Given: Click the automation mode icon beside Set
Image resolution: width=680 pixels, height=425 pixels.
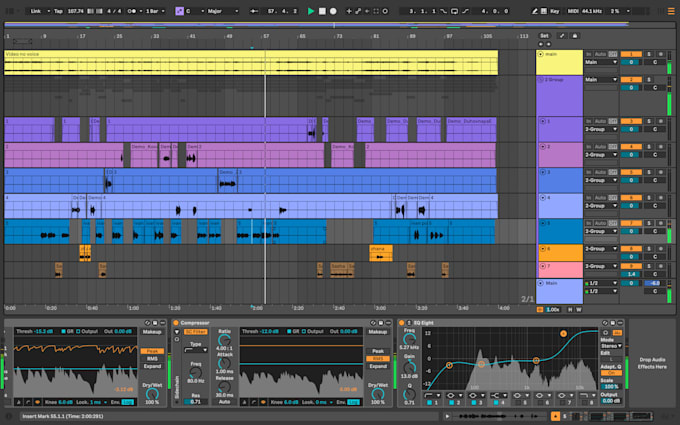Looking at the screenshot, I should (562, 36).
